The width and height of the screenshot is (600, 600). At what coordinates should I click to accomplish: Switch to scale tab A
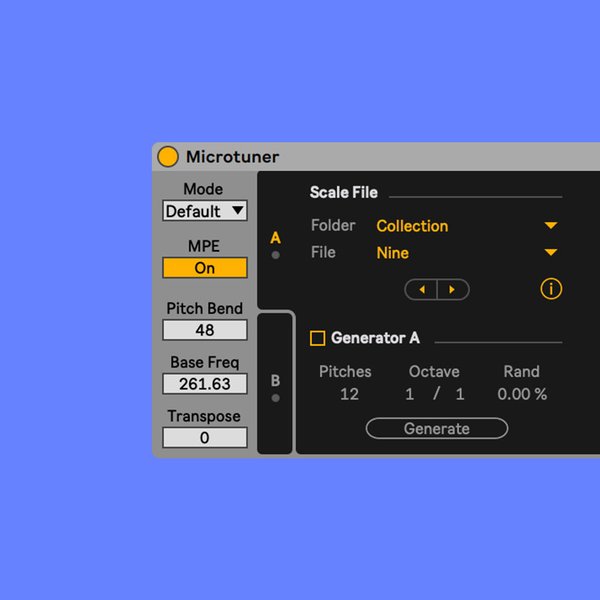pyautogui.click(x=275, y=240)
